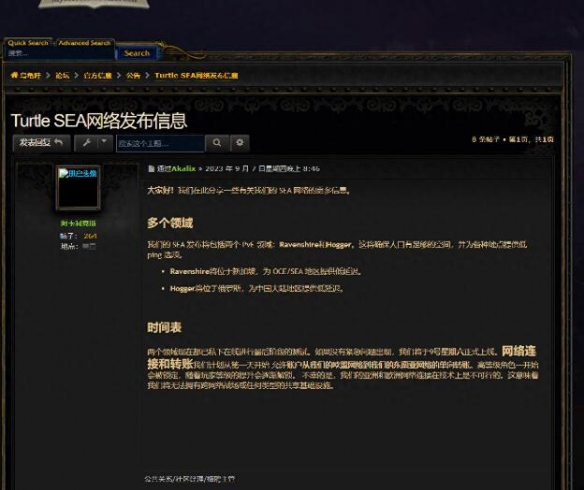Click the post document icon beside Akalix

pyautogui.click(x=151, y=169)
